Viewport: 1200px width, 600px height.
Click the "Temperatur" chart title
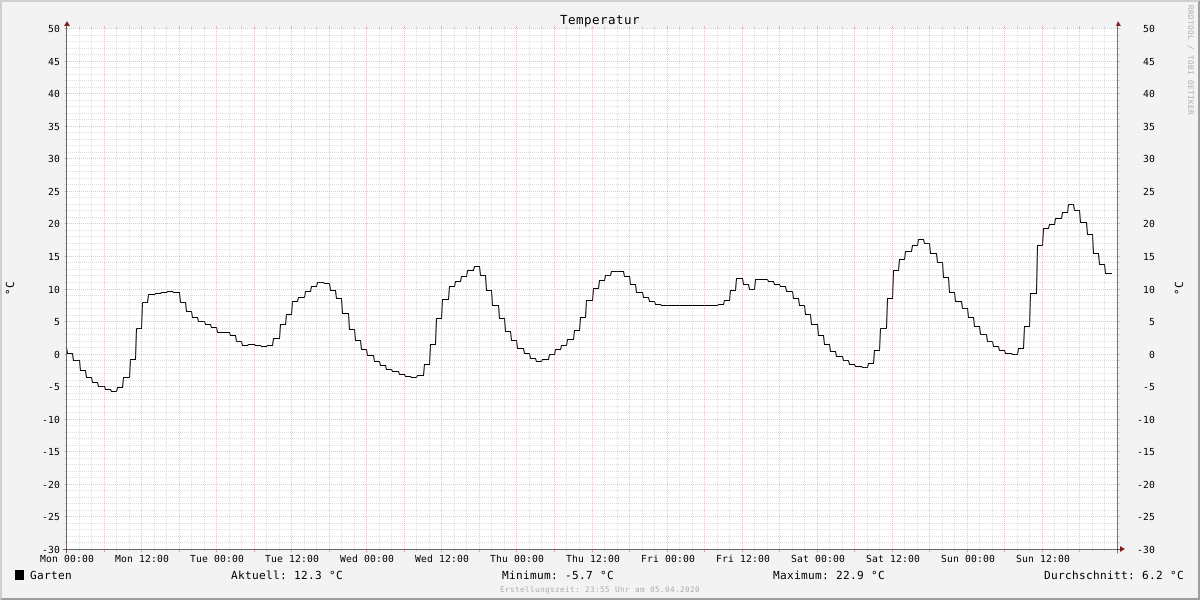(x=600, y=20)
